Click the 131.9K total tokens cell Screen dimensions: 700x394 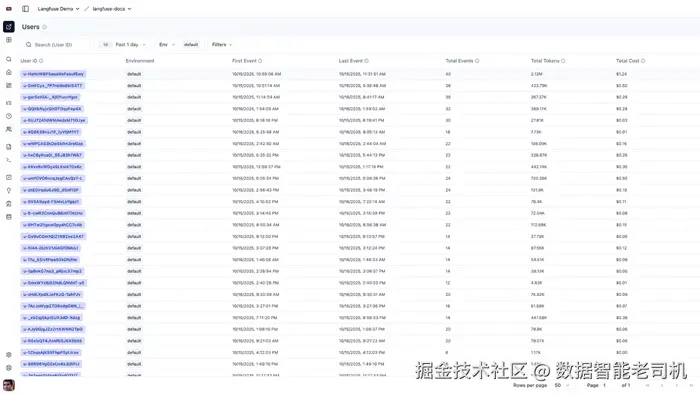click(x=537, y=190)
